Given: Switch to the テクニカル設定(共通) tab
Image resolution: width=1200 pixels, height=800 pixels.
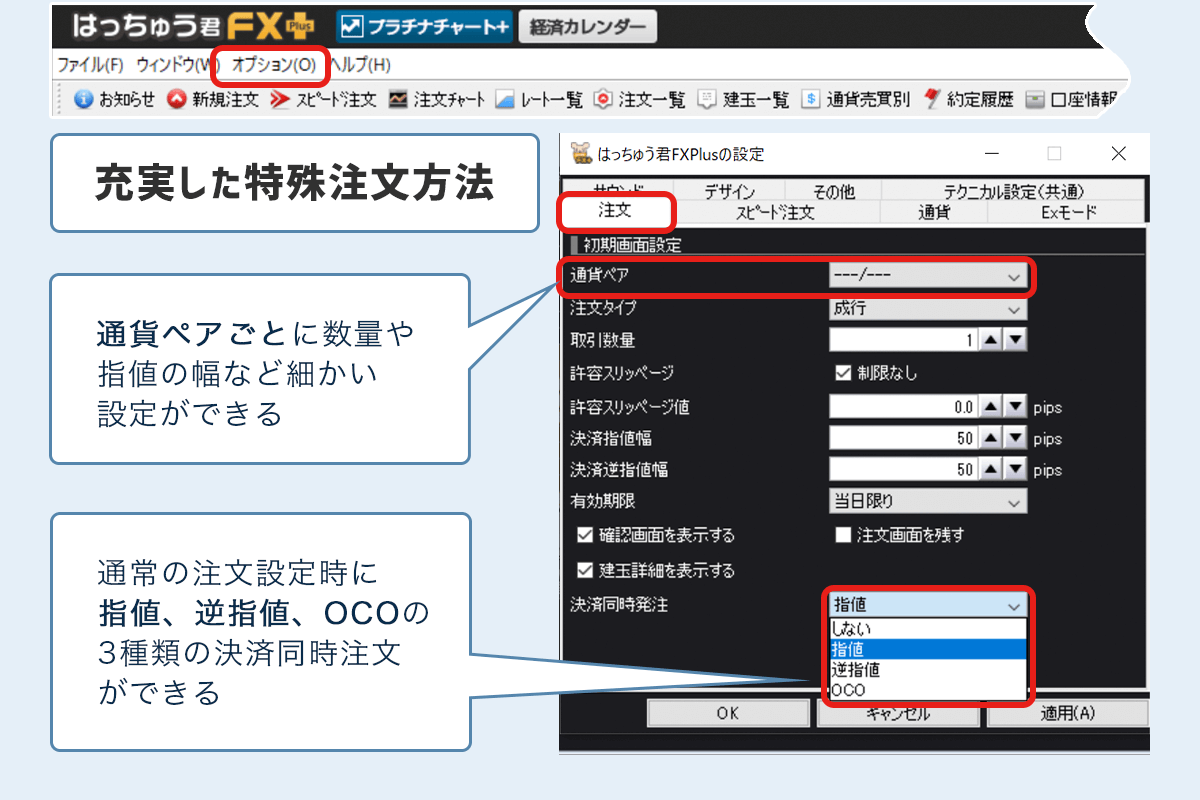Looking at the screenshot, I should pyautogui.click(x=1014, y=191).
